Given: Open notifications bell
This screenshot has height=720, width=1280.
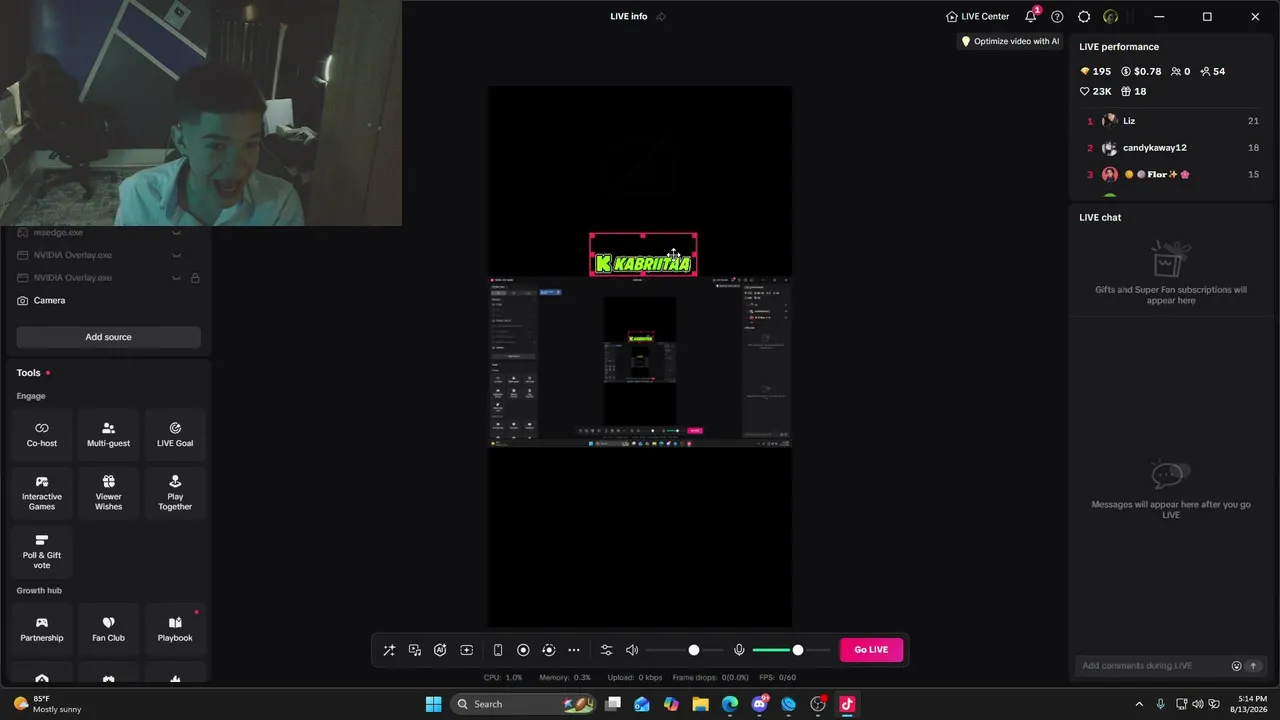Looking at the screenshot, I should (x=1031, y=17).
